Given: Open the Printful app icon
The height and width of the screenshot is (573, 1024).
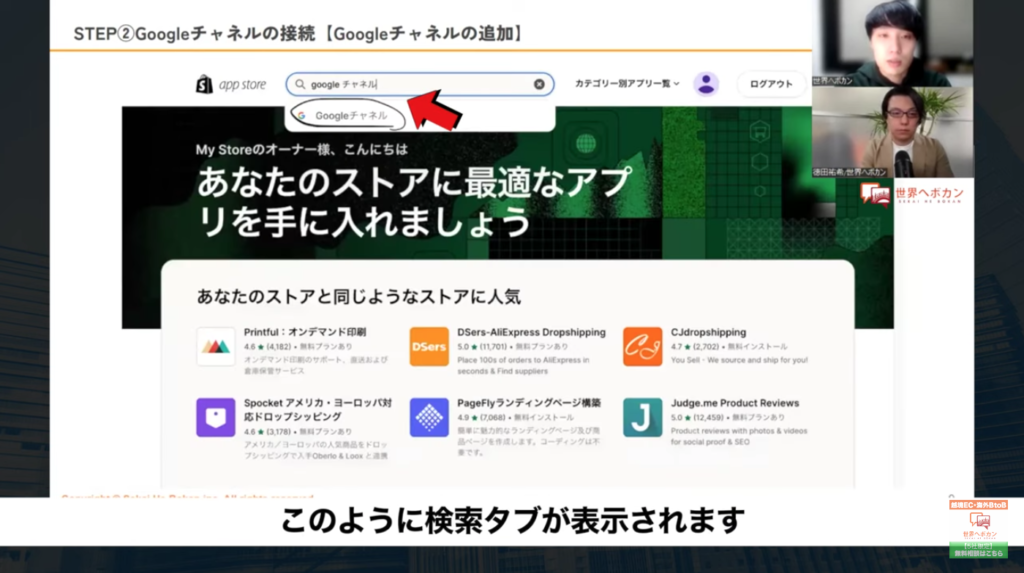Looking at the screenshot, I should point(216,346).
